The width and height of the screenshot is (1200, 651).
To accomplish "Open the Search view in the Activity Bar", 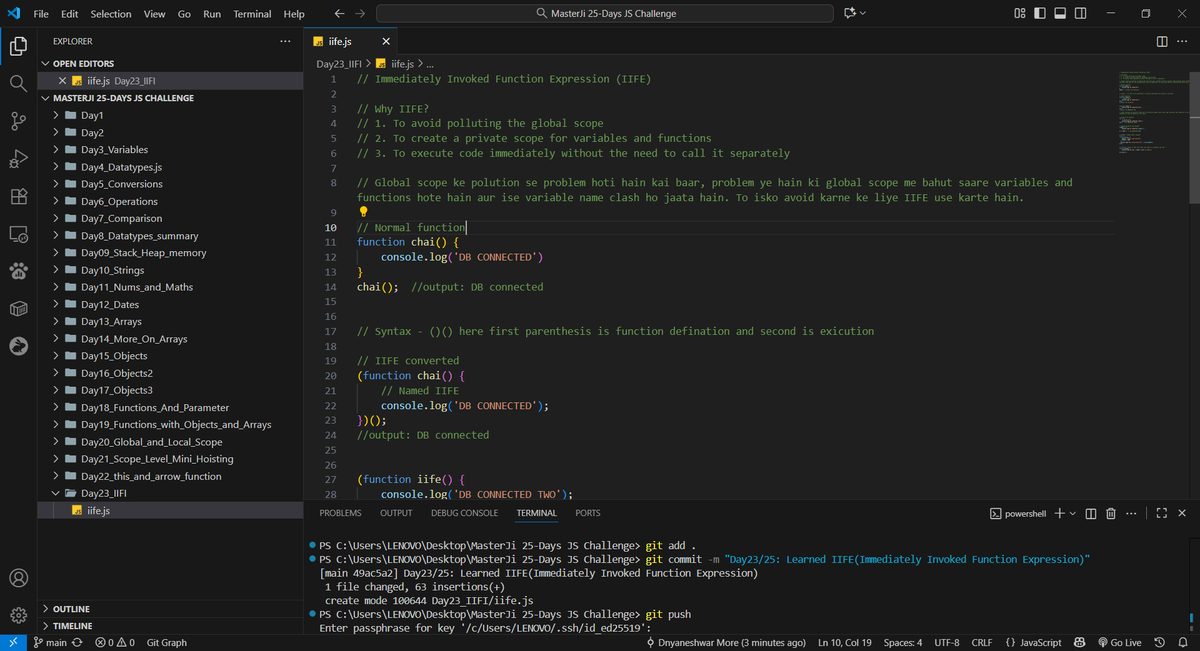I will pos(18,83).
